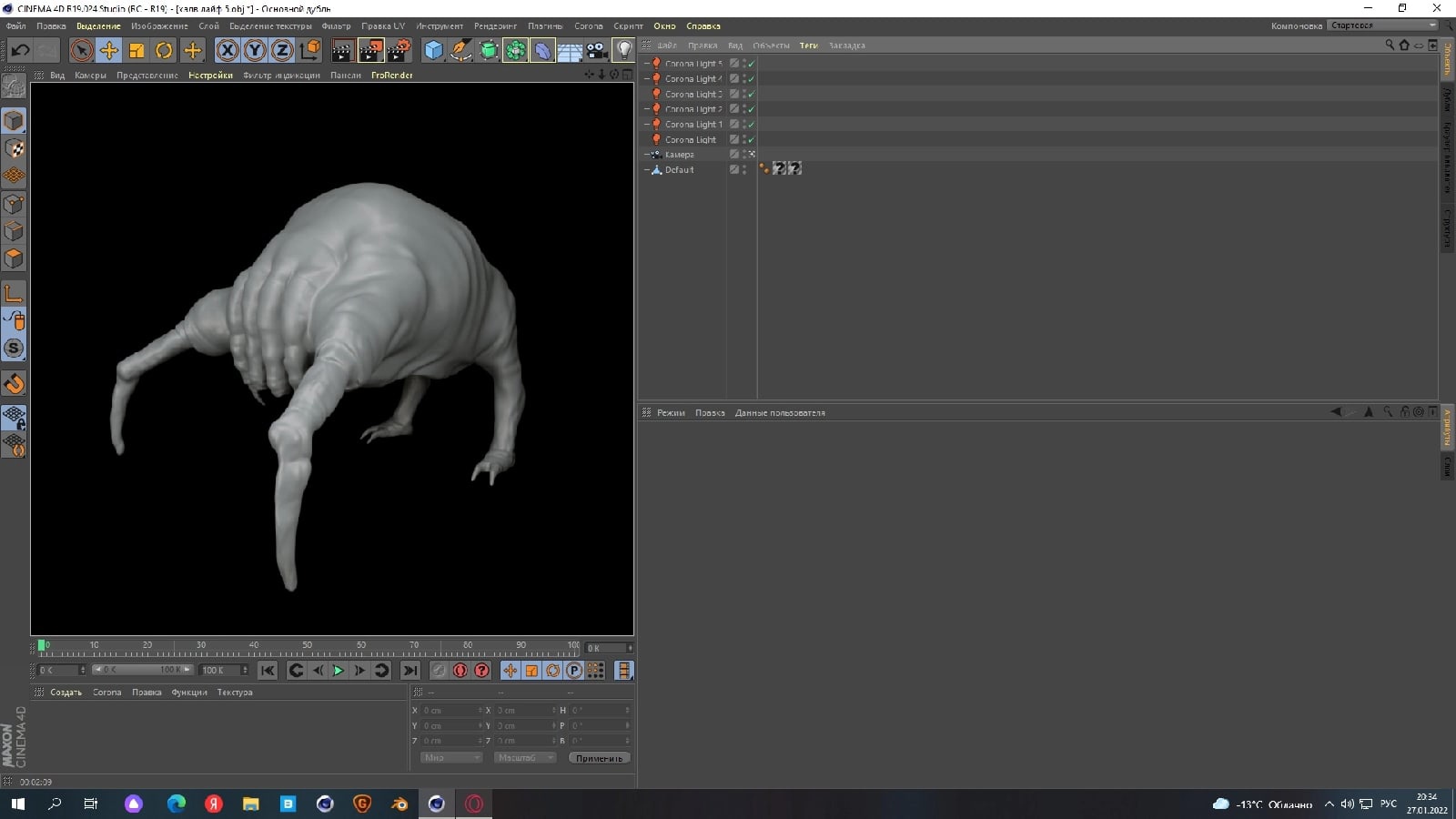Click the Применить button
This screenshot has width=1456, height=819.
click(599, 758)
